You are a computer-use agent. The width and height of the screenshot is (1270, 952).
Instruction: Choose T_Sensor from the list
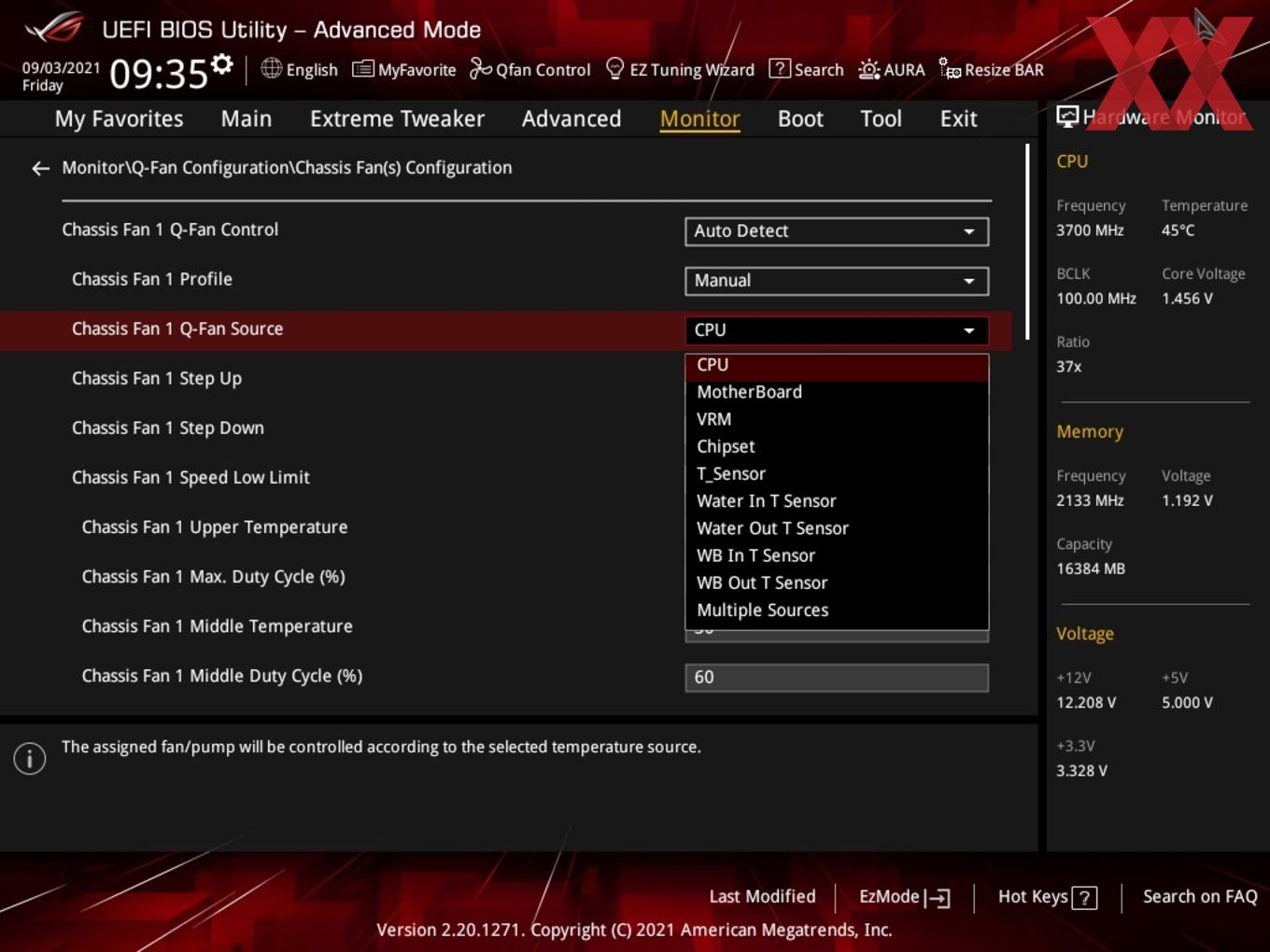pyautogui.click(x=837, y=474)
